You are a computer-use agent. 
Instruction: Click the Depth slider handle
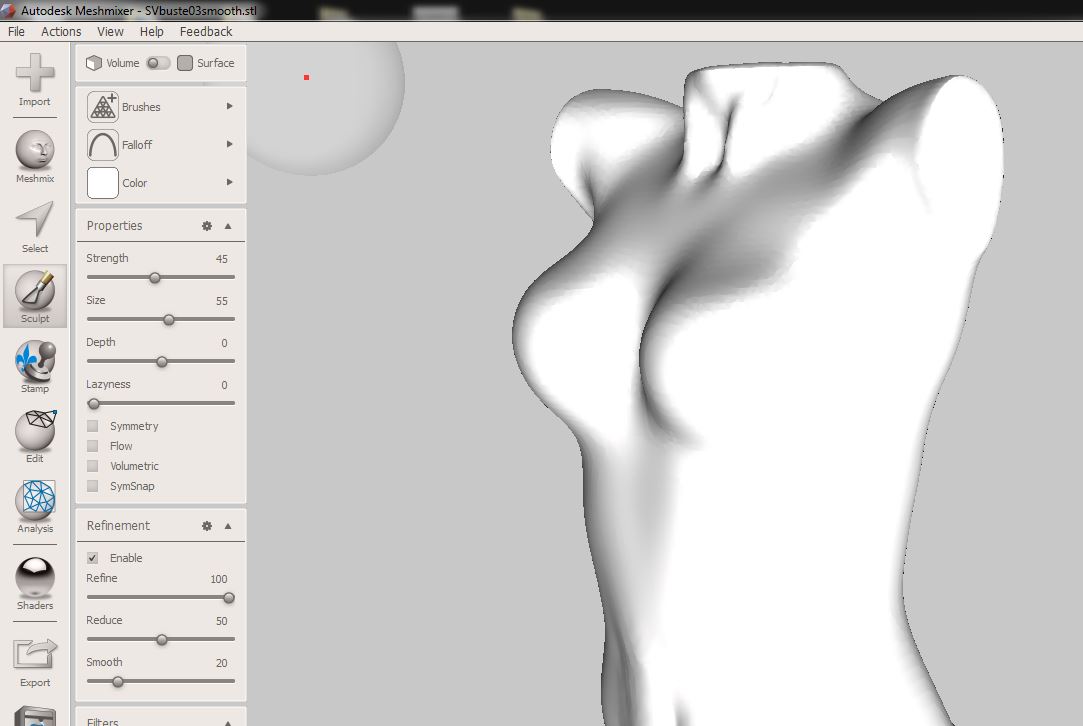click(162, 362)
